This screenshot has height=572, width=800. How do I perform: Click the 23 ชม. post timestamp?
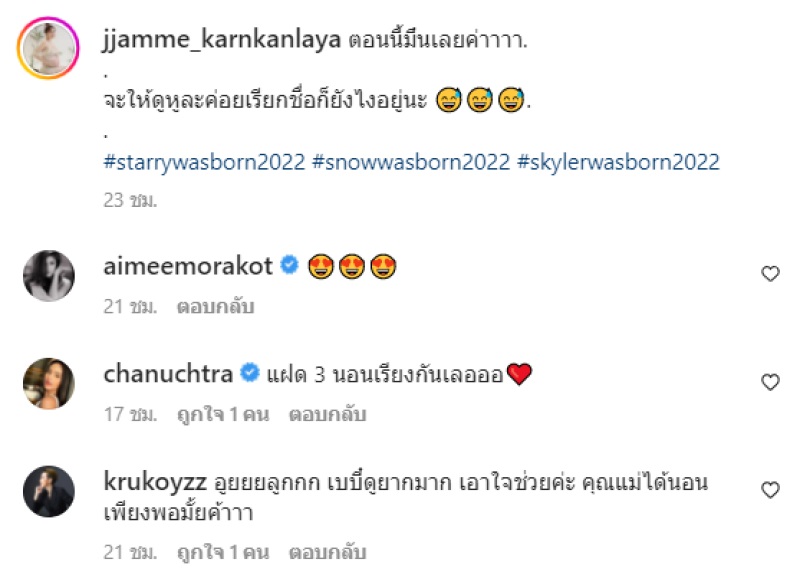point(130,200)
